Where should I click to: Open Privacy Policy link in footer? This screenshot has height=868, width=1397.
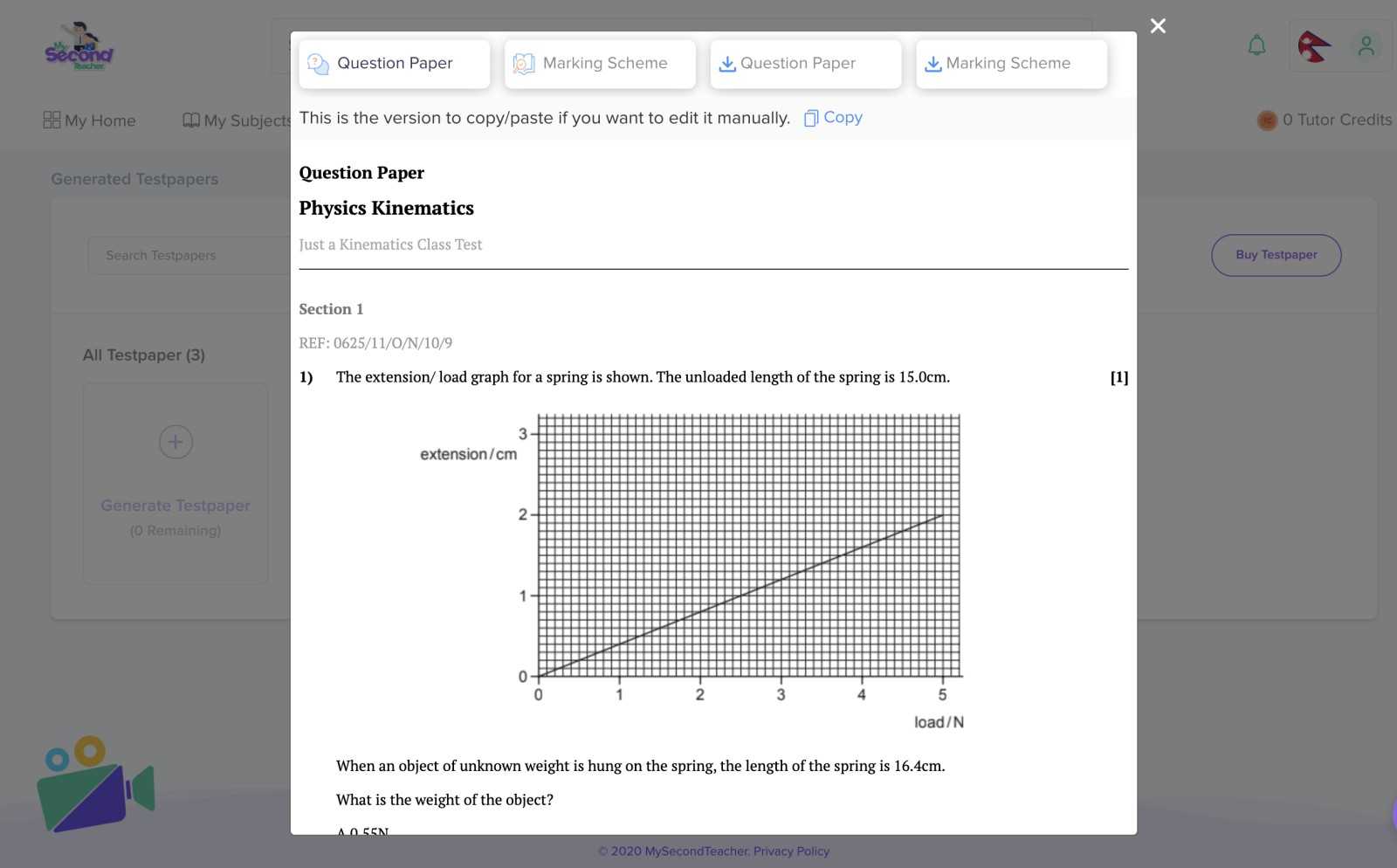click(791, 851)
